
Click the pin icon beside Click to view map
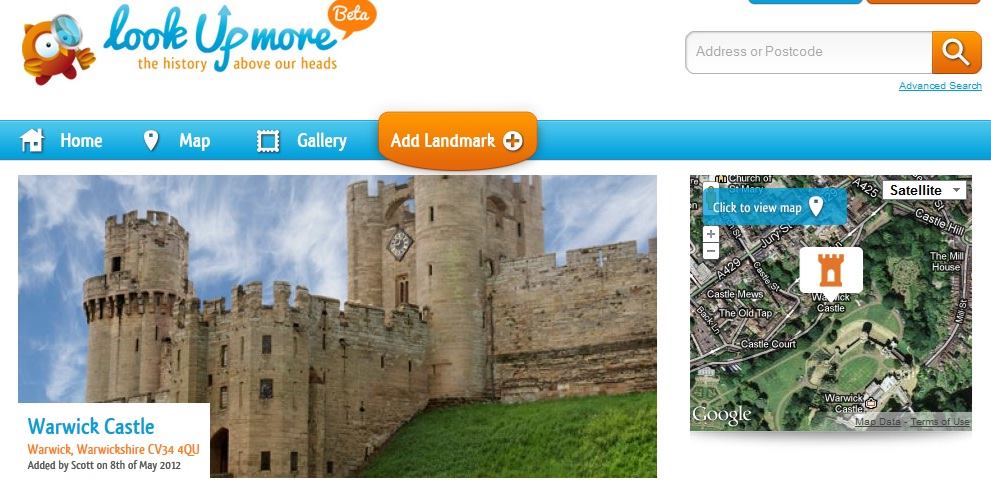click(x=817, y=206)
